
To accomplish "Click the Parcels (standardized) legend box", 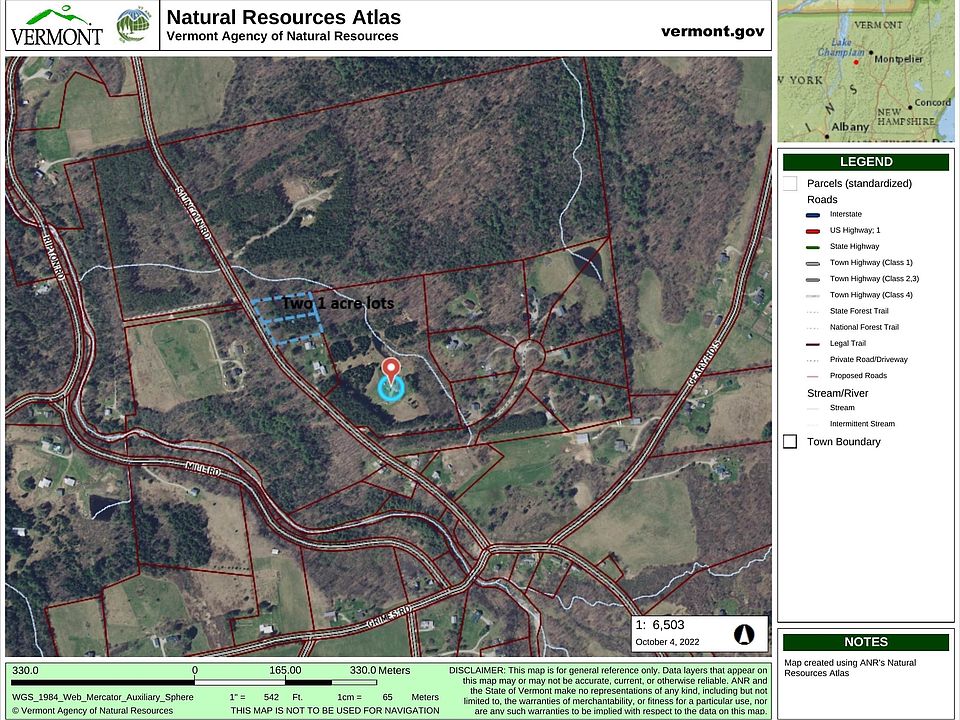I will (790, 183).
